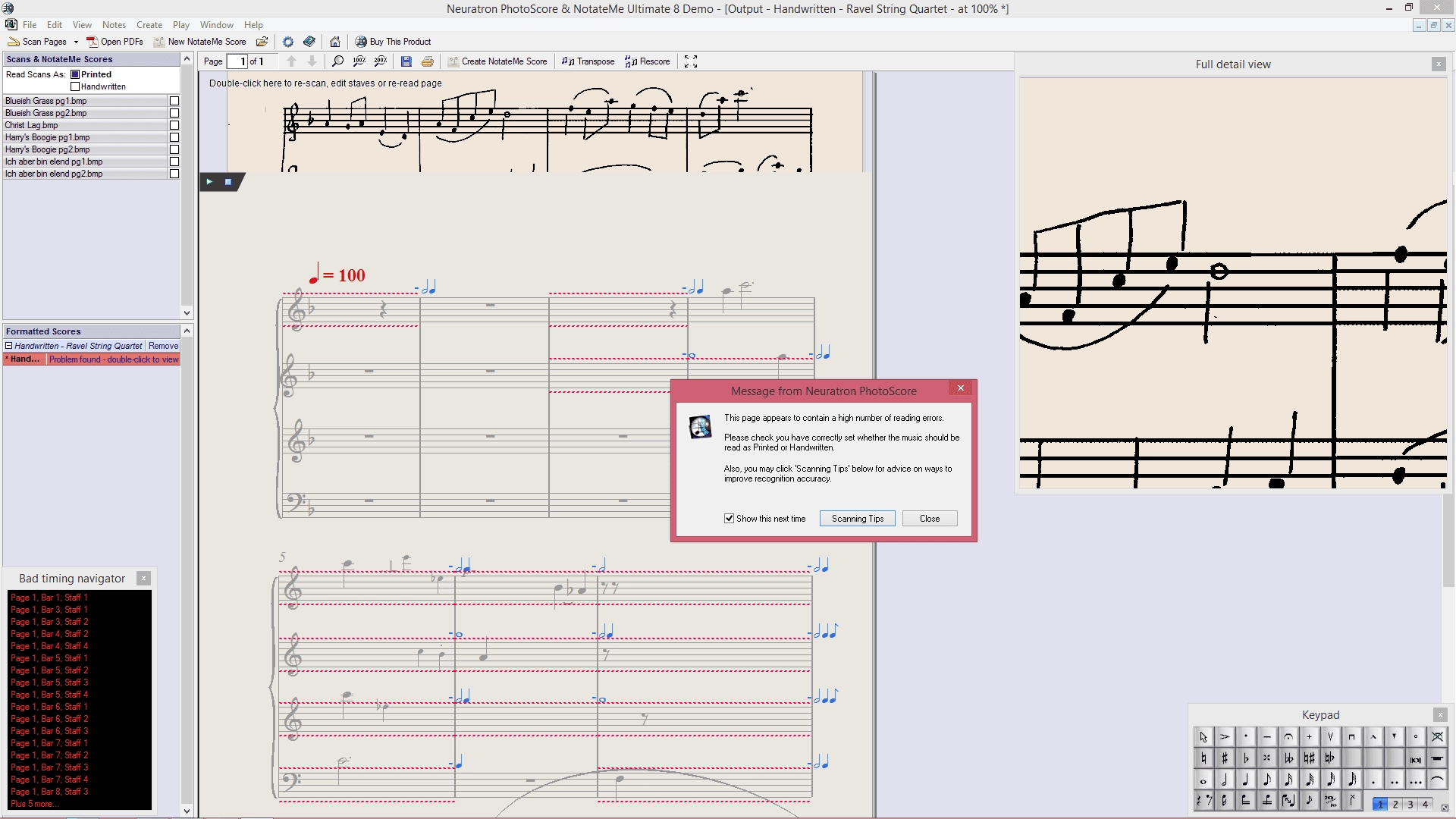The width and height of the screenshot is (1456, 819).
Task: Collapse Scans & NotateMe Scores panel arrow
Action: 187,59
